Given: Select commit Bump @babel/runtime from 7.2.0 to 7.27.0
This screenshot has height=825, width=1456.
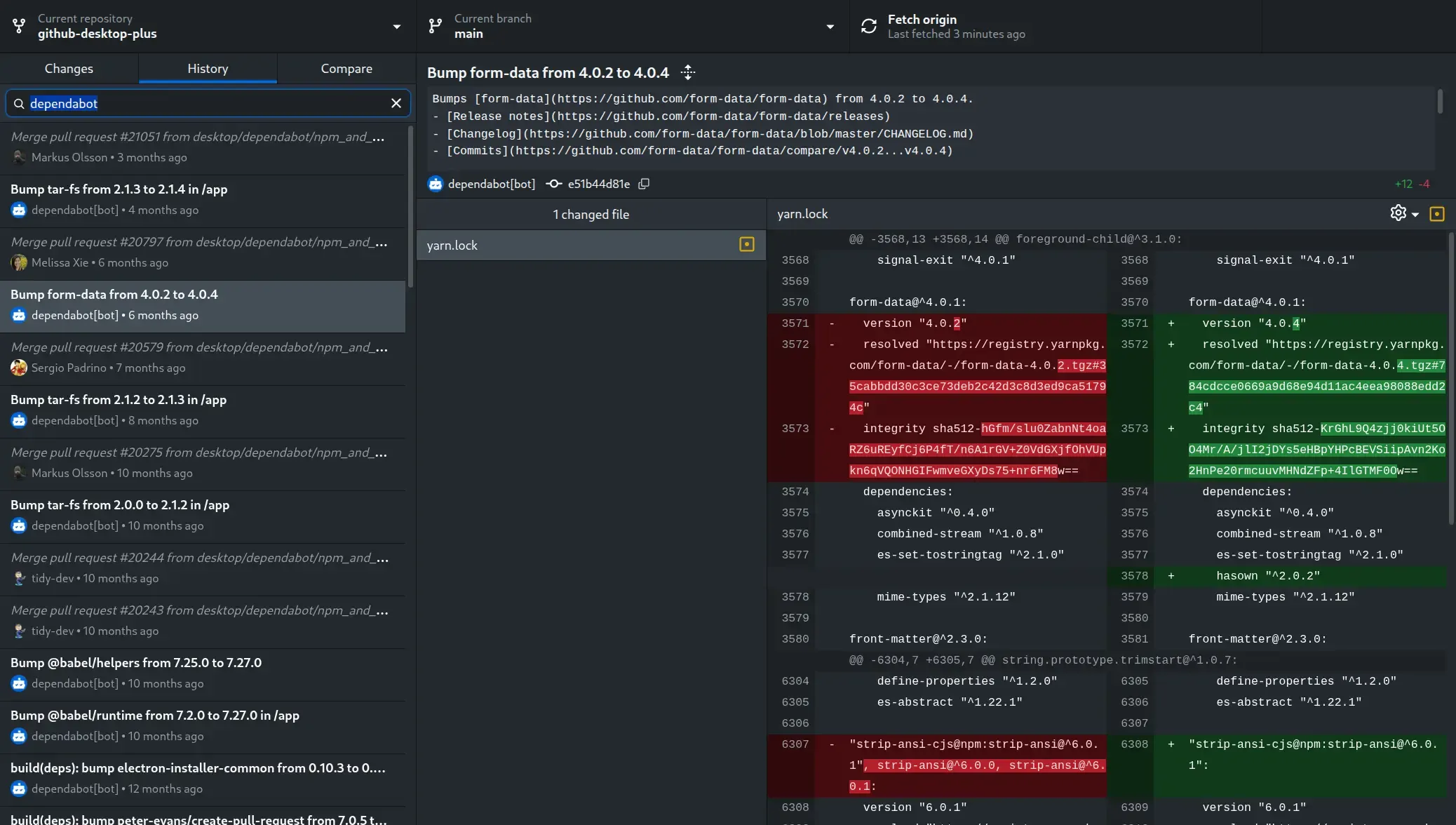Looking at the screenshot, I should pos(203,727).
